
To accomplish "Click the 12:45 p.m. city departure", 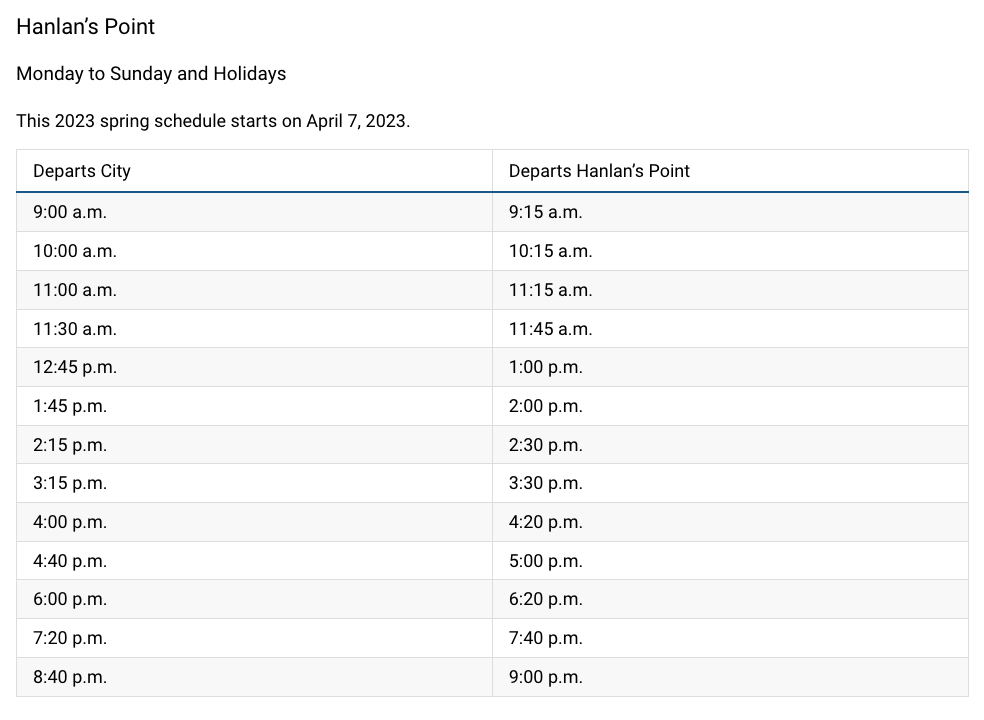I will click(75, 367).
